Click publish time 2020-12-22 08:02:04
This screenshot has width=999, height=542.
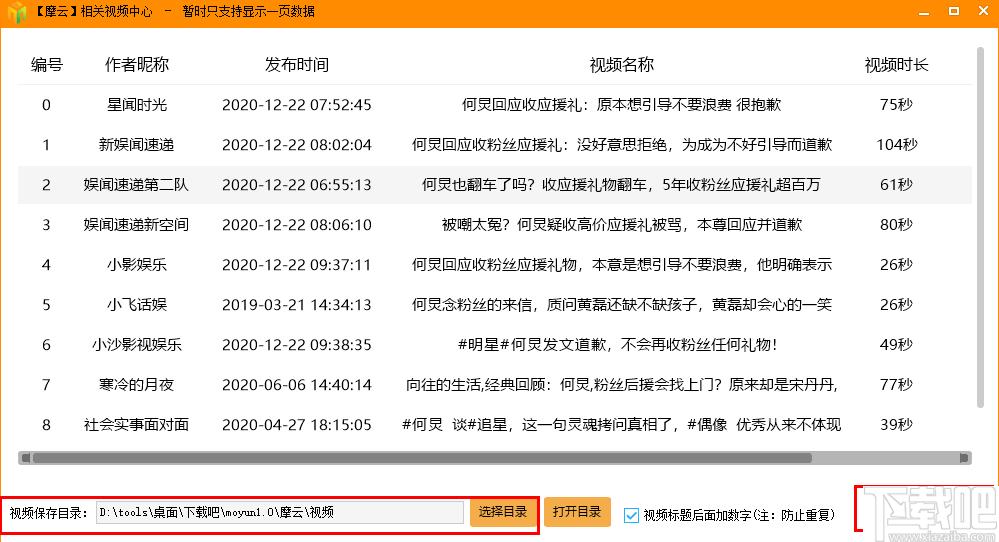coord(297,145)
